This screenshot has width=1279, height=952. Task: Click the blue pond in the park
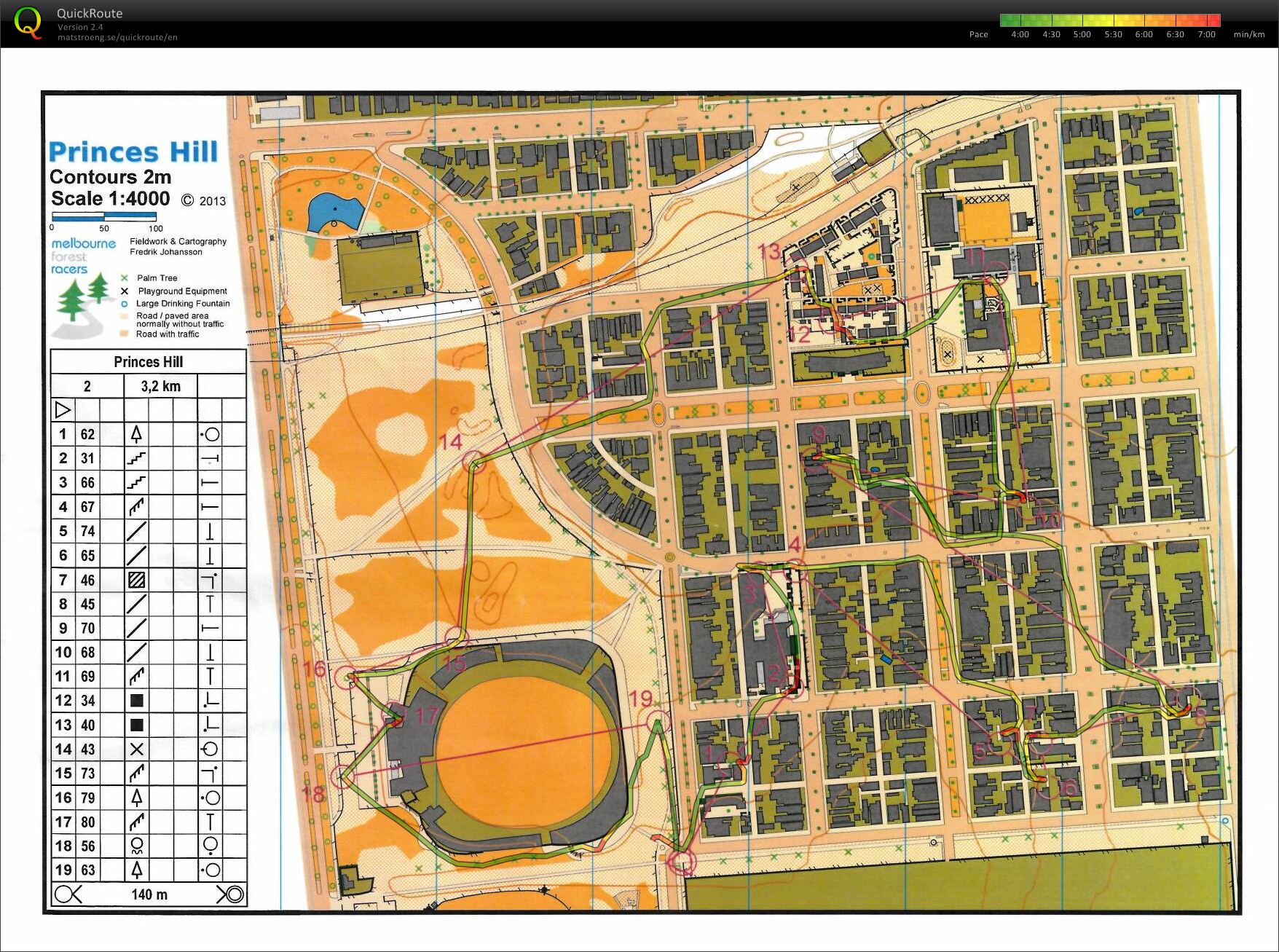(332, 212)
